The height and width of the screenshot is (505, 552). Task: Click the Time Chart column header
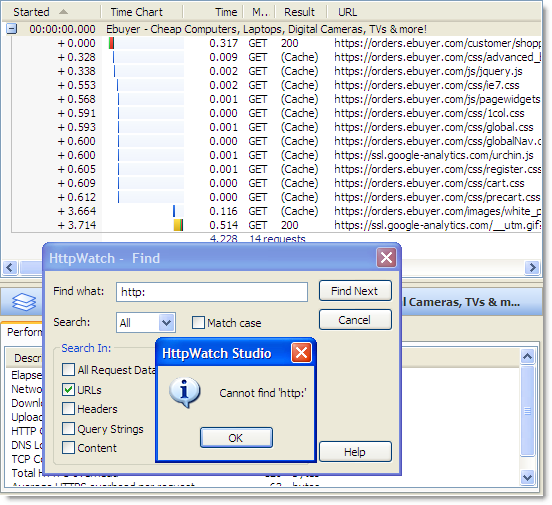pyautogui.click(x=142, y=12)
